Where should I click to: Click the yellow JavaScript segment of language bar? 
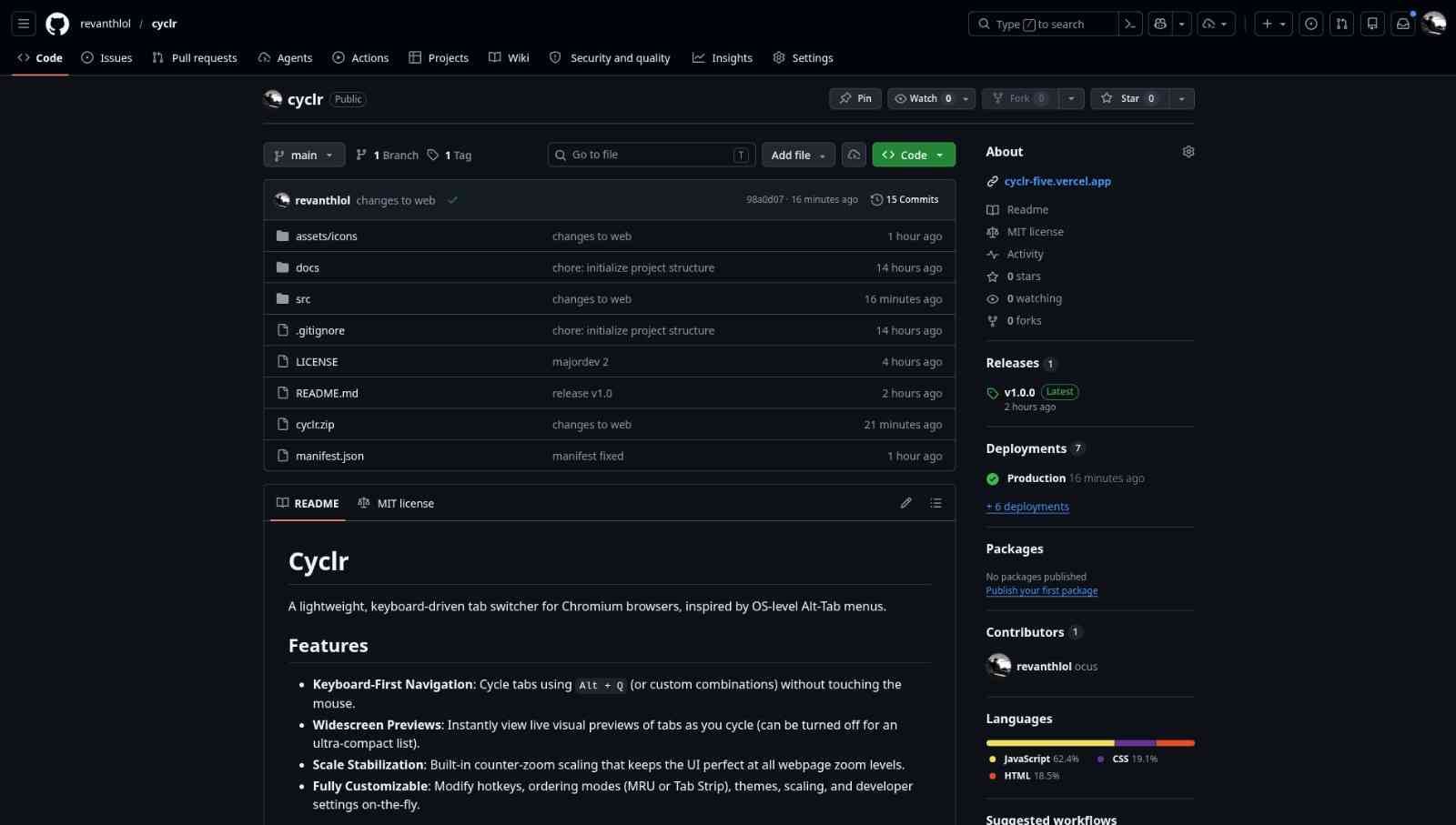click(x=1051, y=743)
